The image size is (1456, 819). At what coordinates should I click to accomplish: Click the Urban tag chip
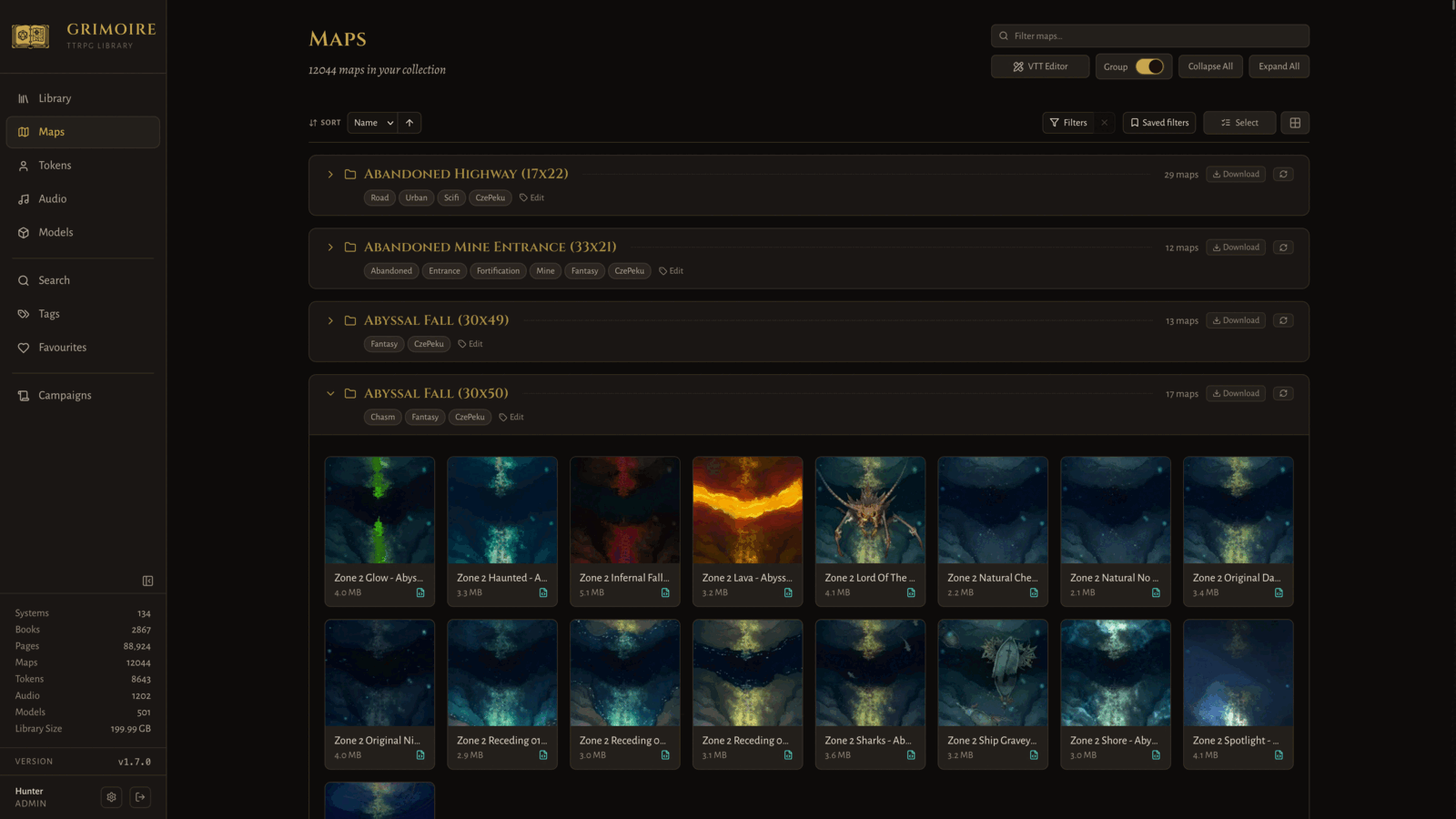[x=416, y=197]
